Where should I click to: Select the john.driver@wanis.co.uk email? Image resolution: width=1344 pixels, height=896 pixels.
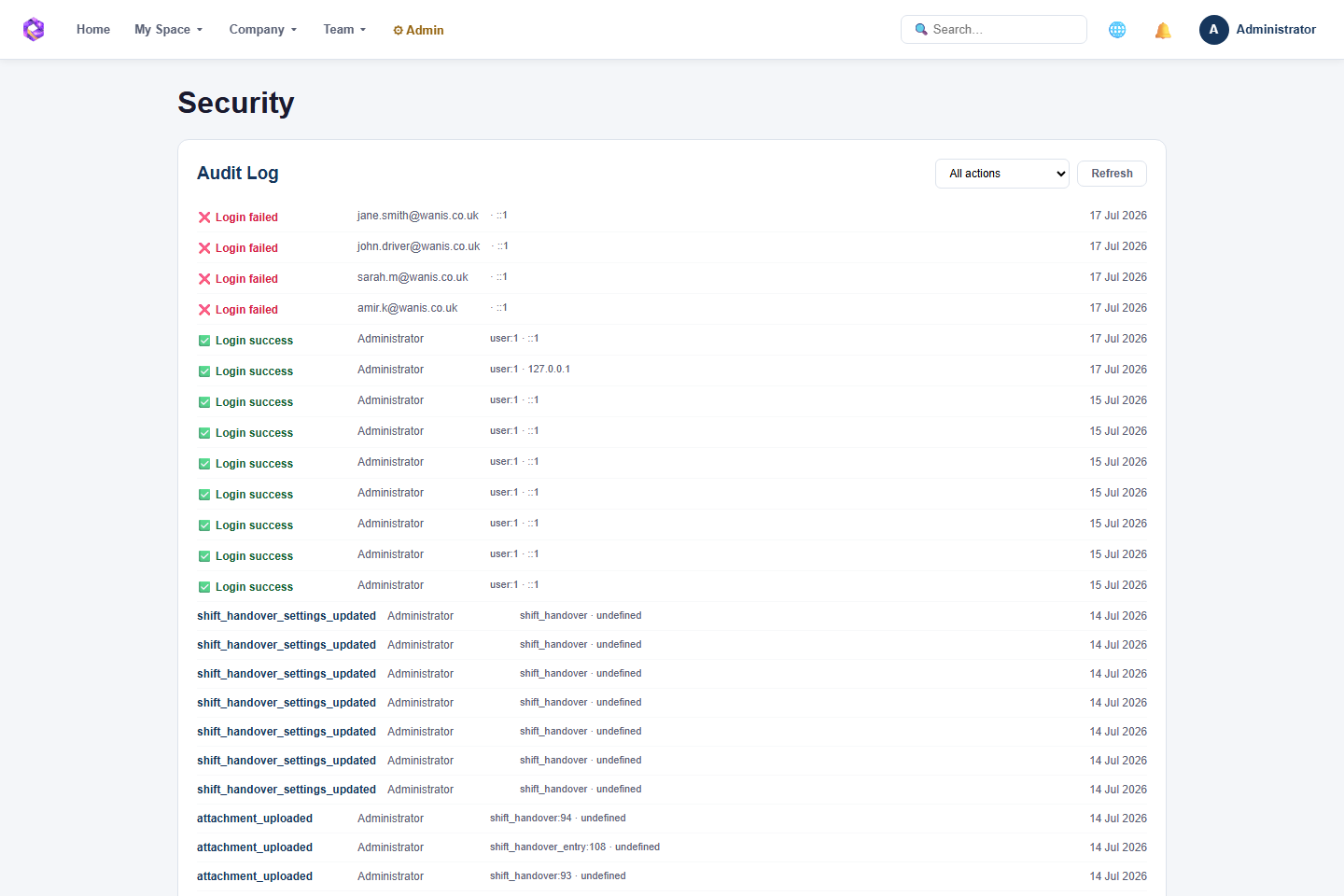pos(418,246)
